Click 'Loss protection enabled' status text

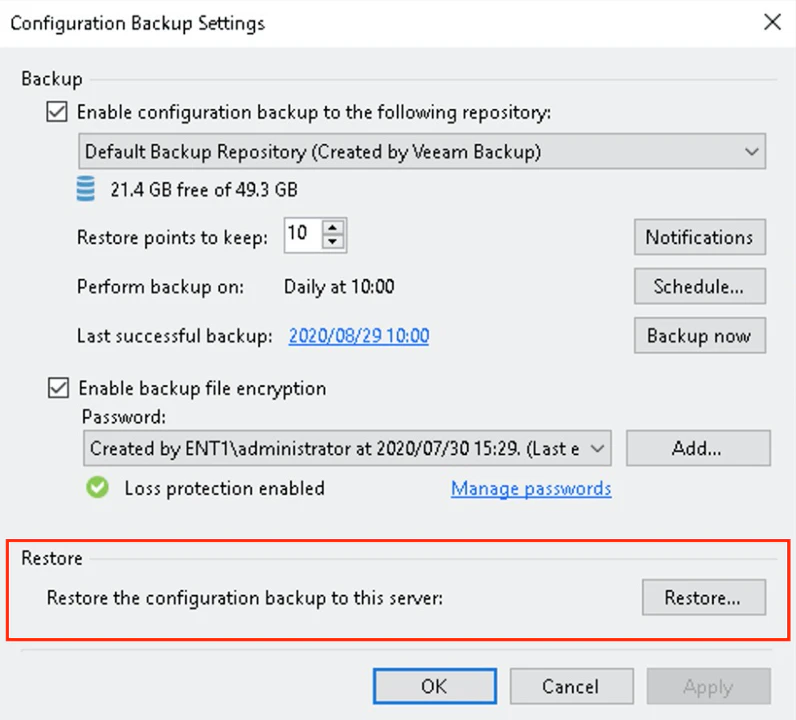224,488
